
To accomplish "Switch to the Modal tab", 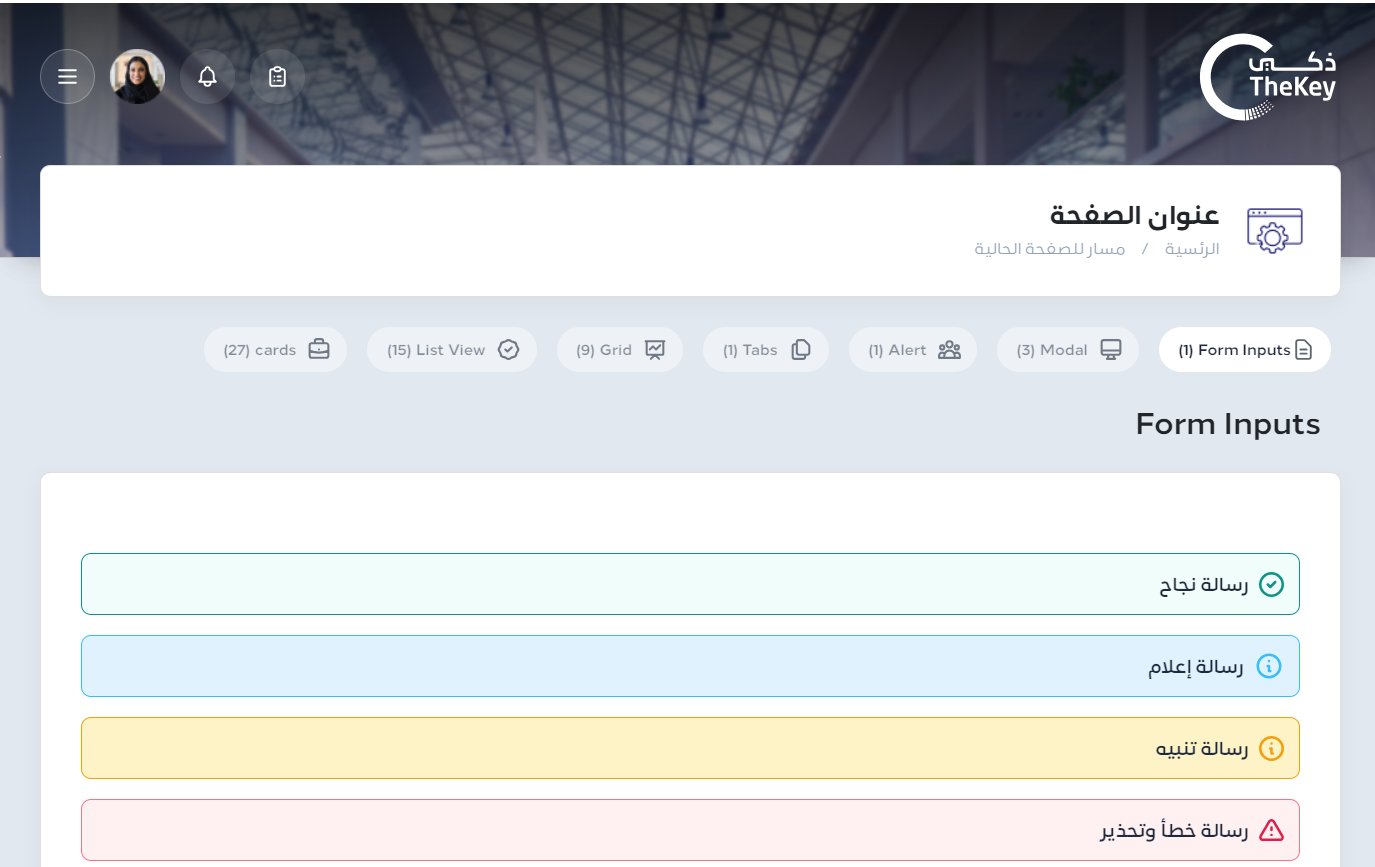I will (x=1067, y=350).
